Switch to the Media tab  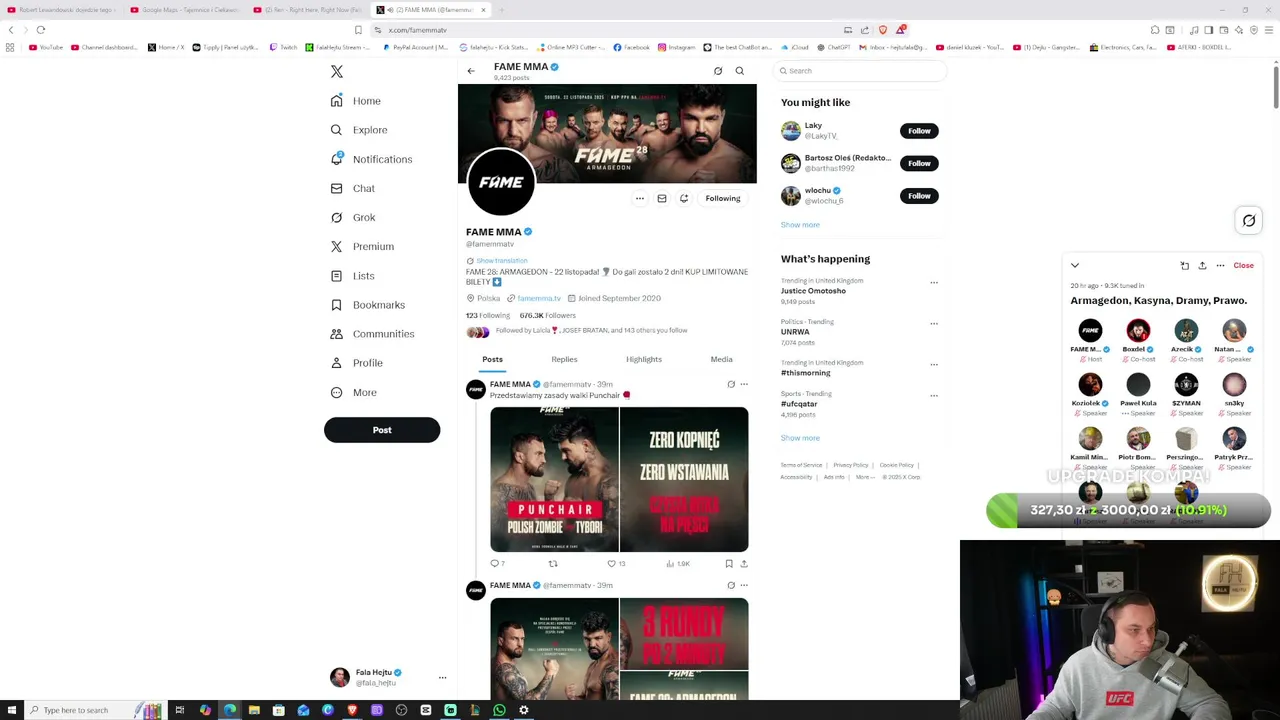tap(721, 359)
